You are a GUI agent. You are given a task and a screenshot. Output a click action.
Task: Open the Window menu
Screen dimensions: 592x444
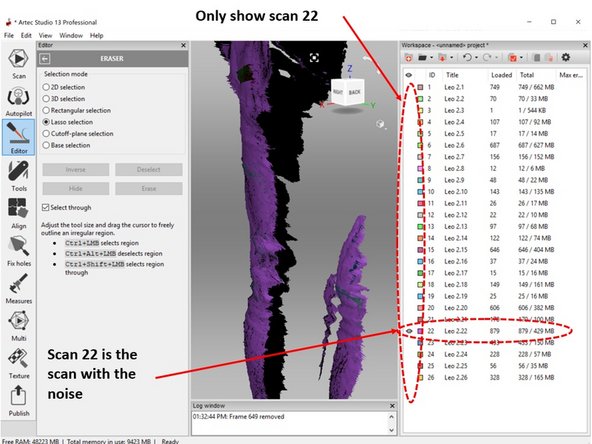[71, 35]
